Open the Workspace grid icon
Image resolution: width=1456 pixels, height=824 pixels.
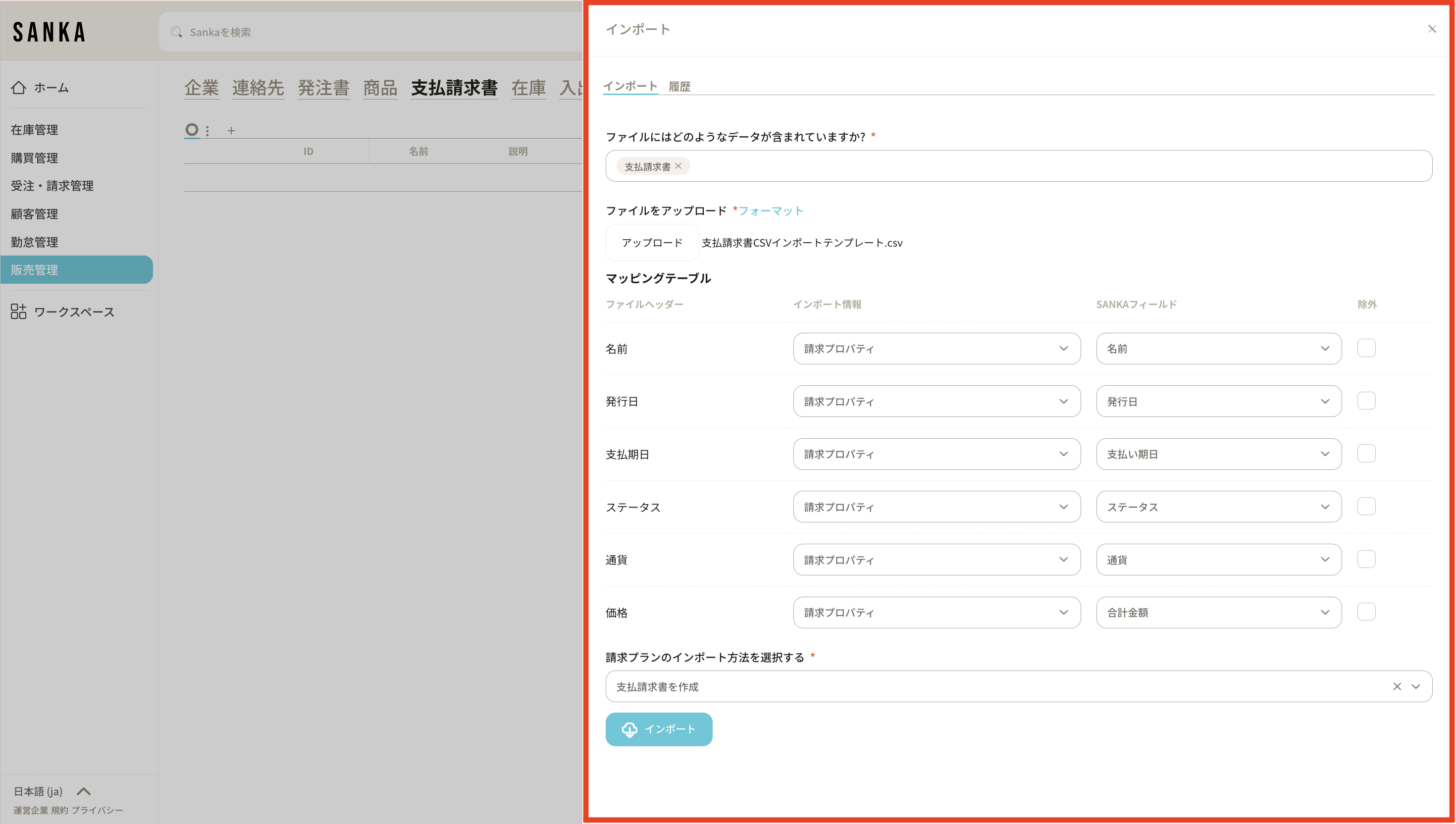click(18, 311)
